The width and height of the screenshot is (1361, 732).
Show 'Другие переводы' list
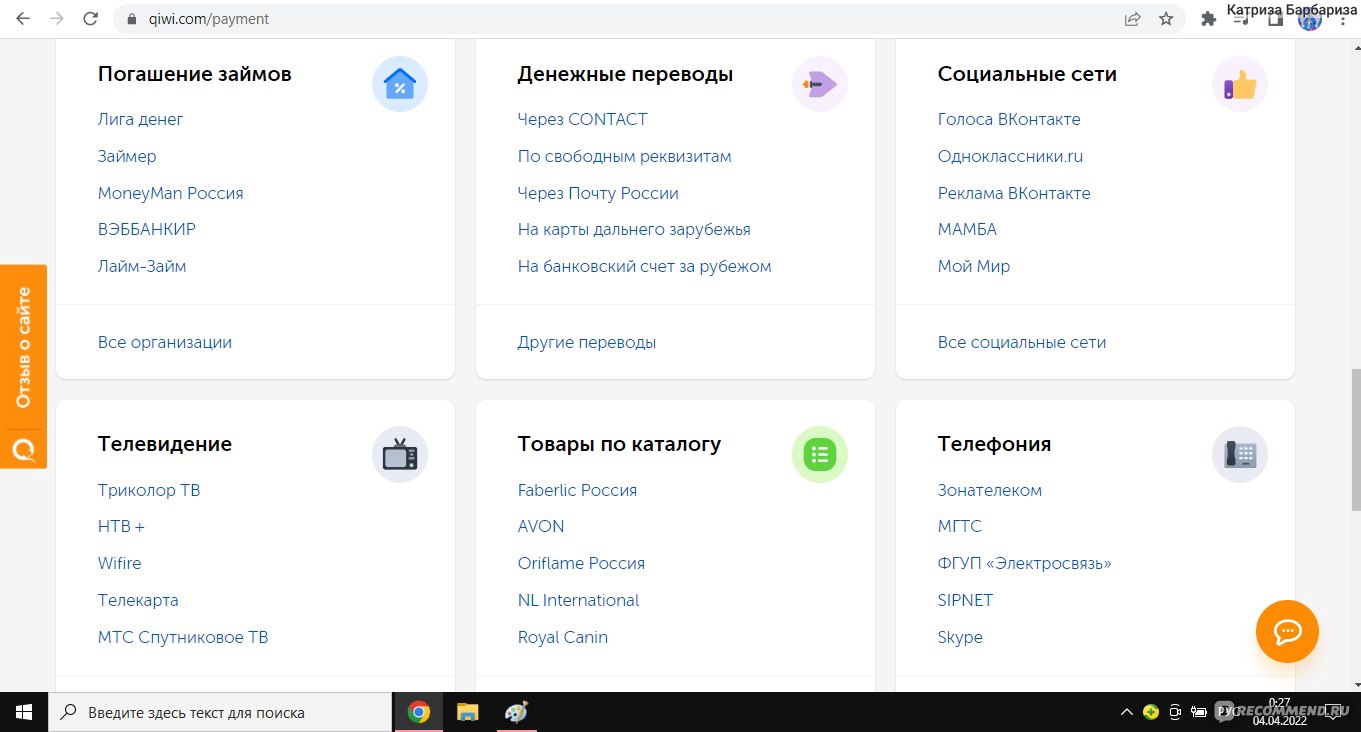[x=587, y=342]
